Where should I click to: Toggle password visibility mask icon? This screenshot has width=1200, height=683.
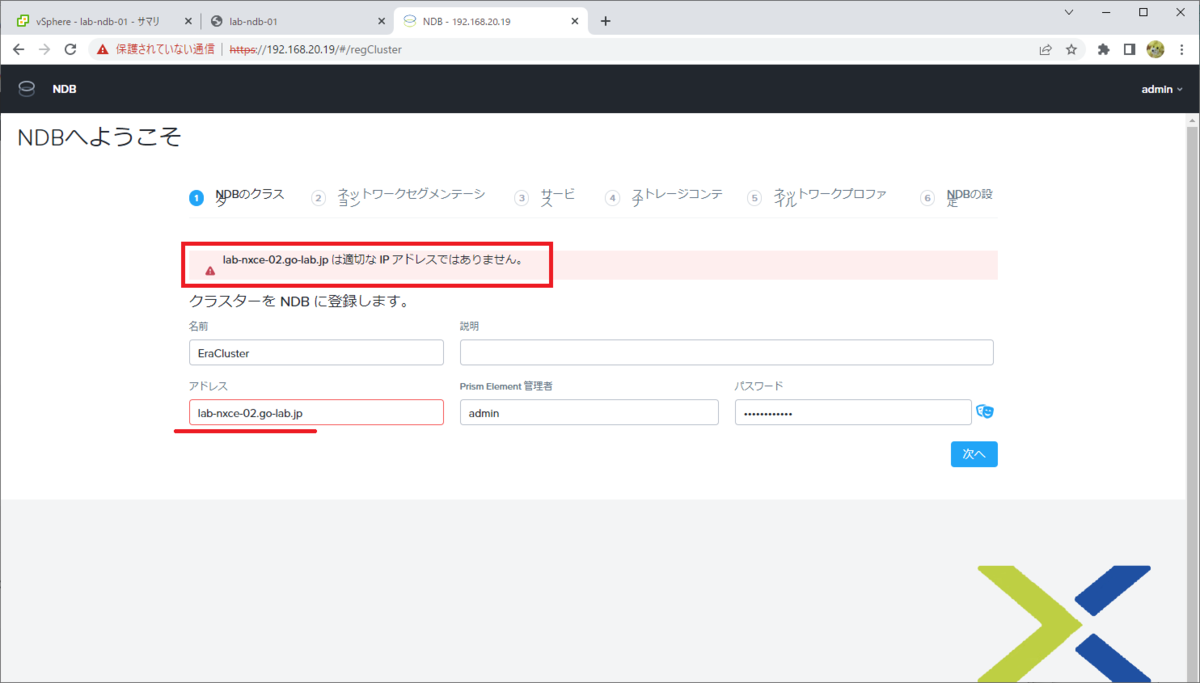[x=985, y=411]
